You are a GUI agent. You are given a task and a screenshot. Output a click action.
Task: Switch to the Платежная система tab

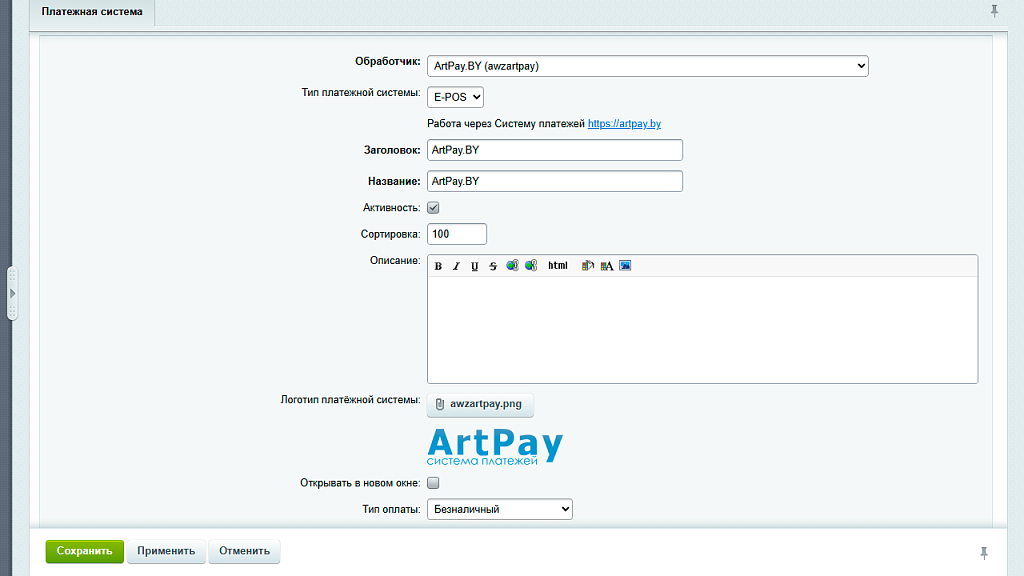91,13
